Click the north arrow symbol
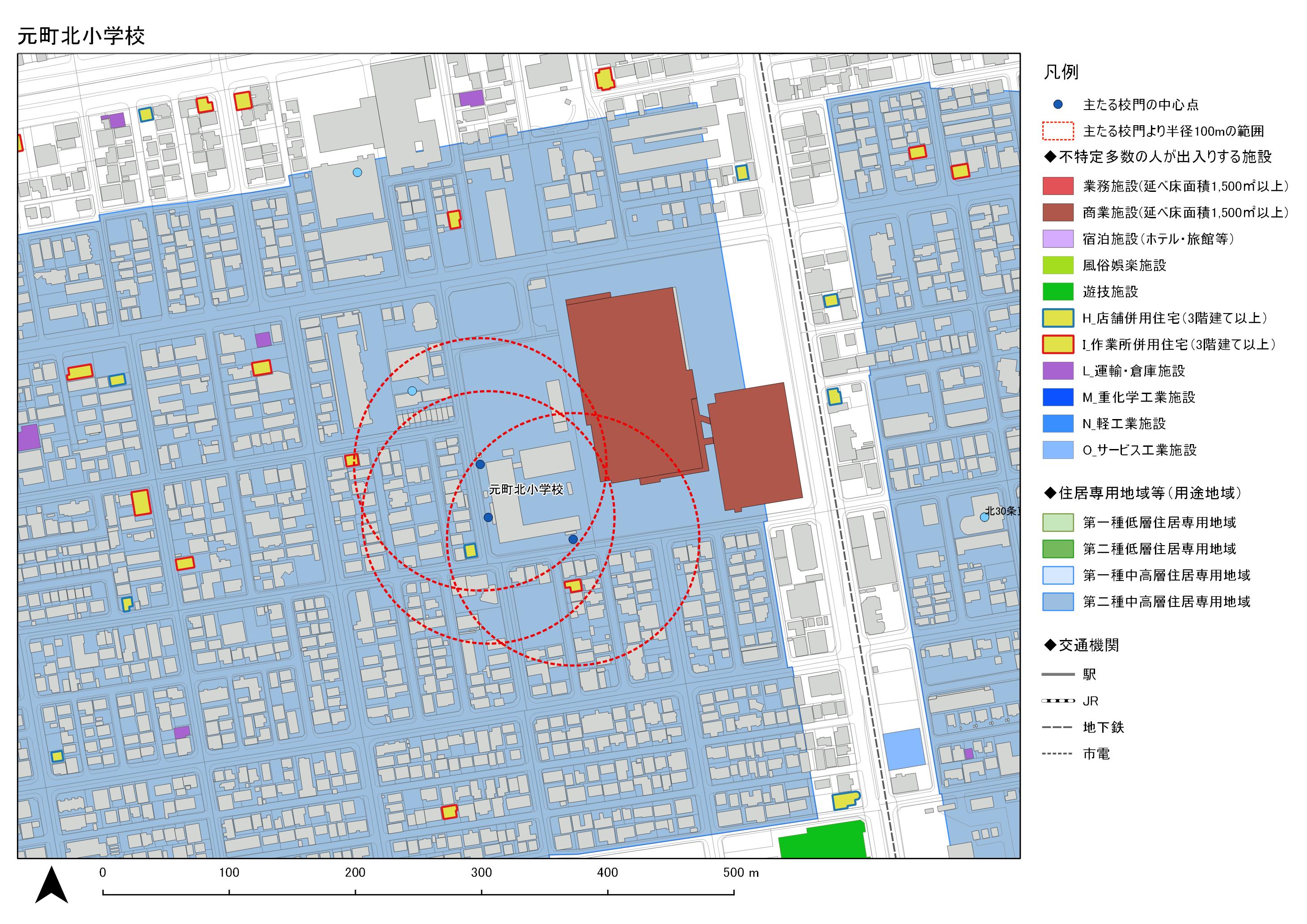 coord(51,884)
